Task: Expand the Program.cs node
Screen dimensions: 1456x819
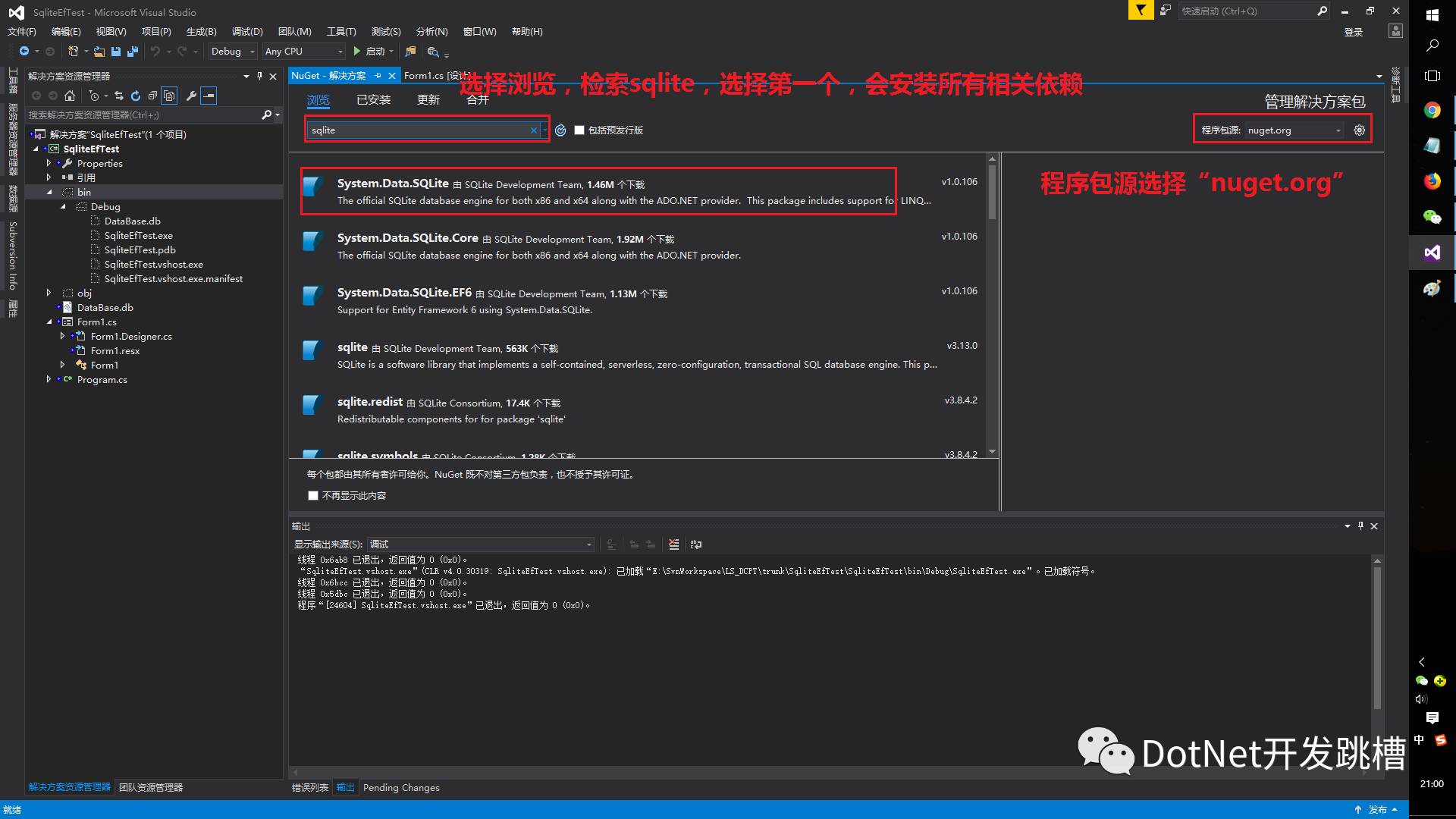Action: 49,379
